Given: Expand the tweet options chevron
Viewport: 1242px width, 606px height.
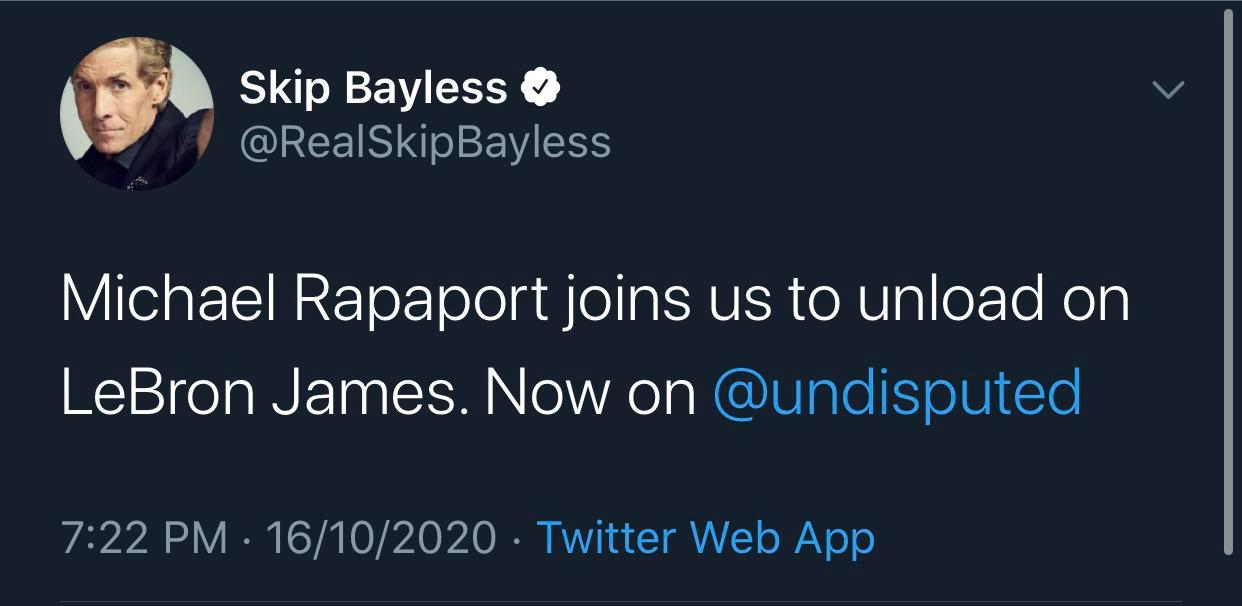Looking at the screenshot, I should pyautogui.click(x=1168, y=90).
